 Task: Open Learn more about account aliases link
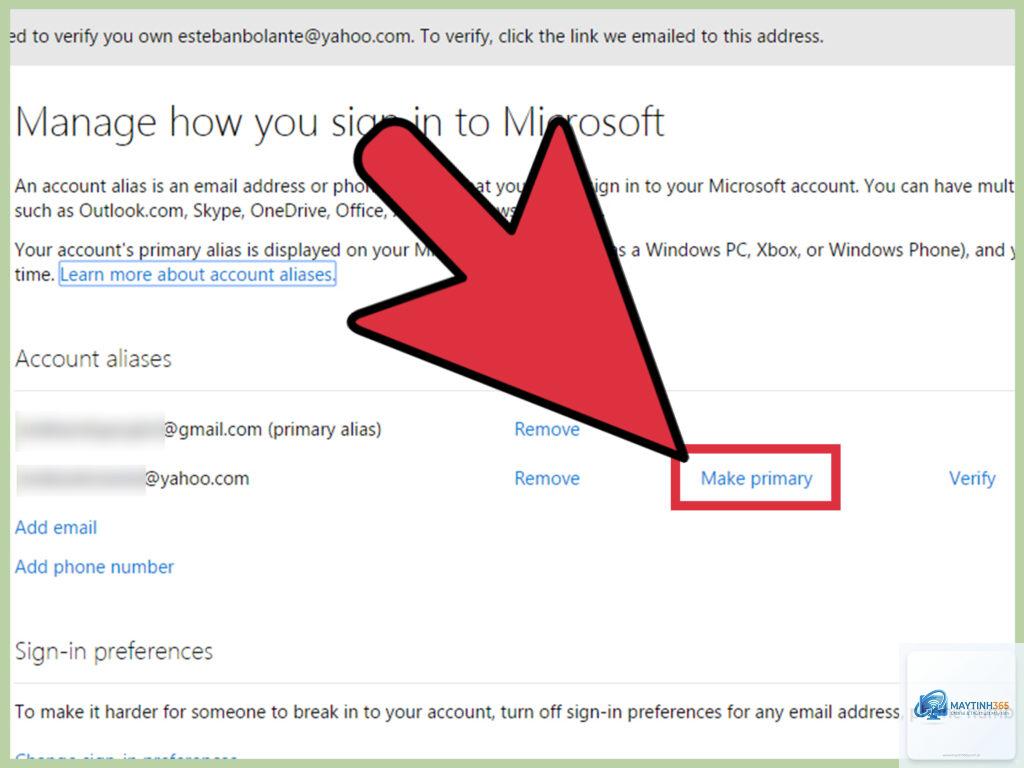pos(197,274)
